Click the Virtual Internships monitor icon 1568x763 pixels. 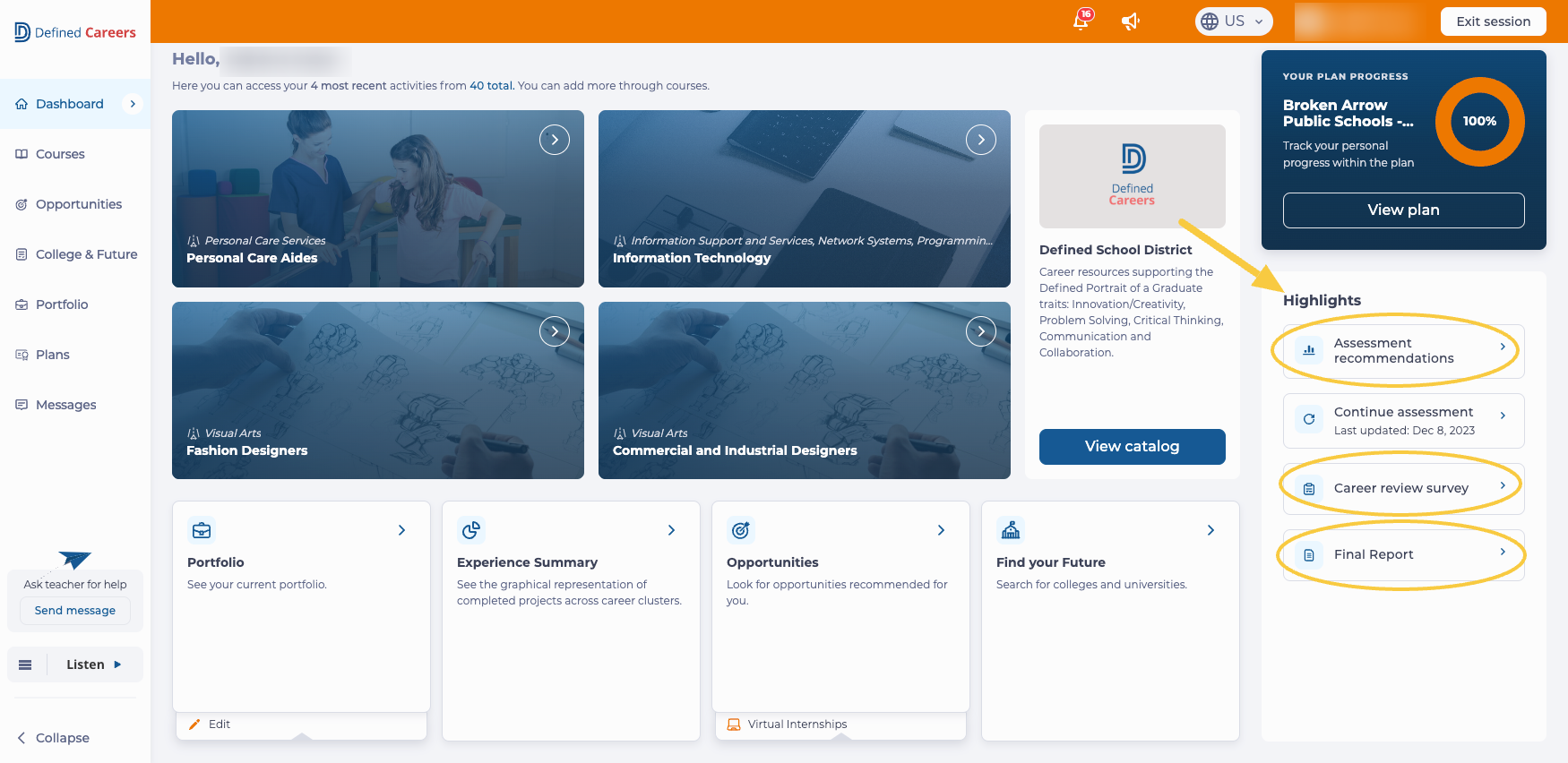(734, 724)
